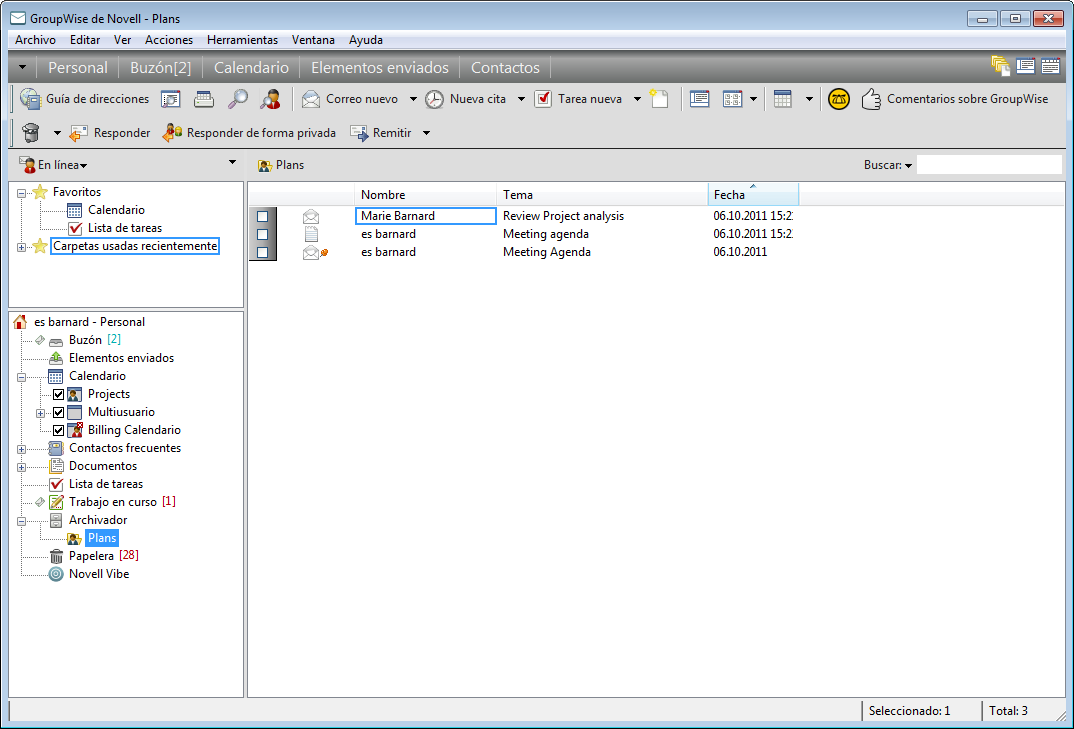Click the stacked folders icon at top right

pos(1001,66)
